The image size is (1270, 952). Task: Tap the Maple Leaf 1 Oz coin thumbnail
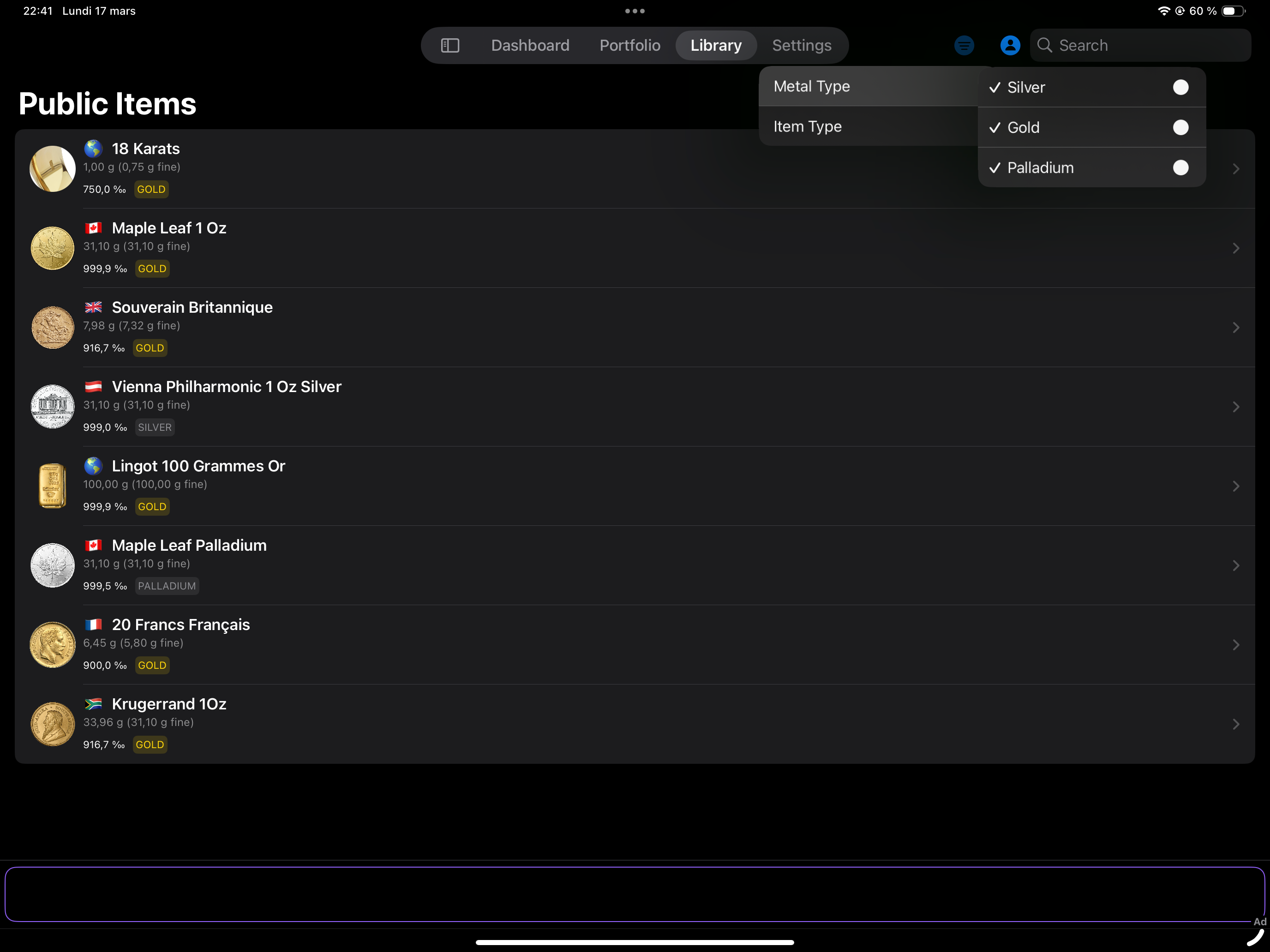pyautogui.click(x=52, y=248)
